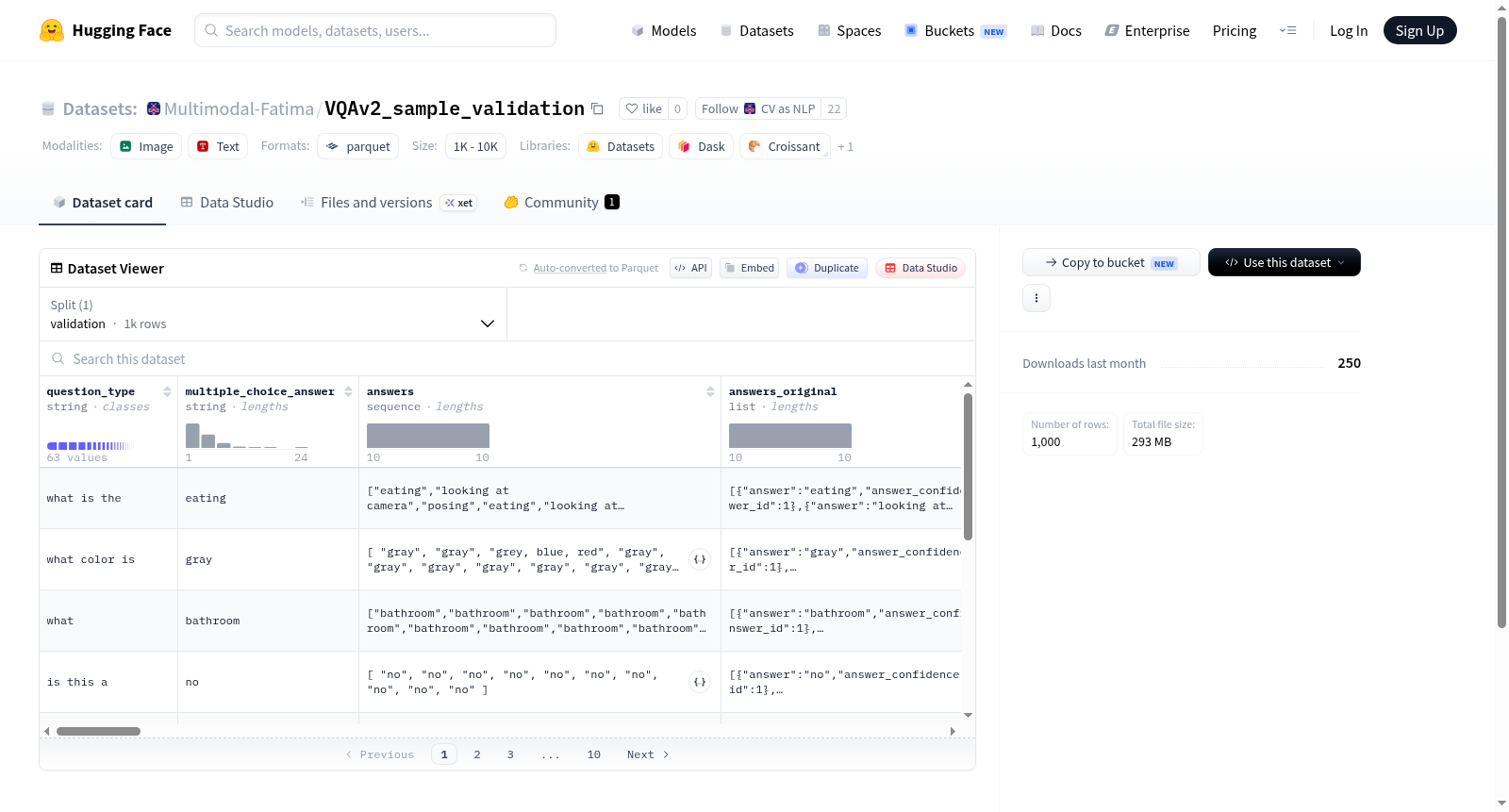The height and width of the screenshot is (812, 1509).
Task: Expand the gray answers cell JSON
Action: [x=700, y=559]
